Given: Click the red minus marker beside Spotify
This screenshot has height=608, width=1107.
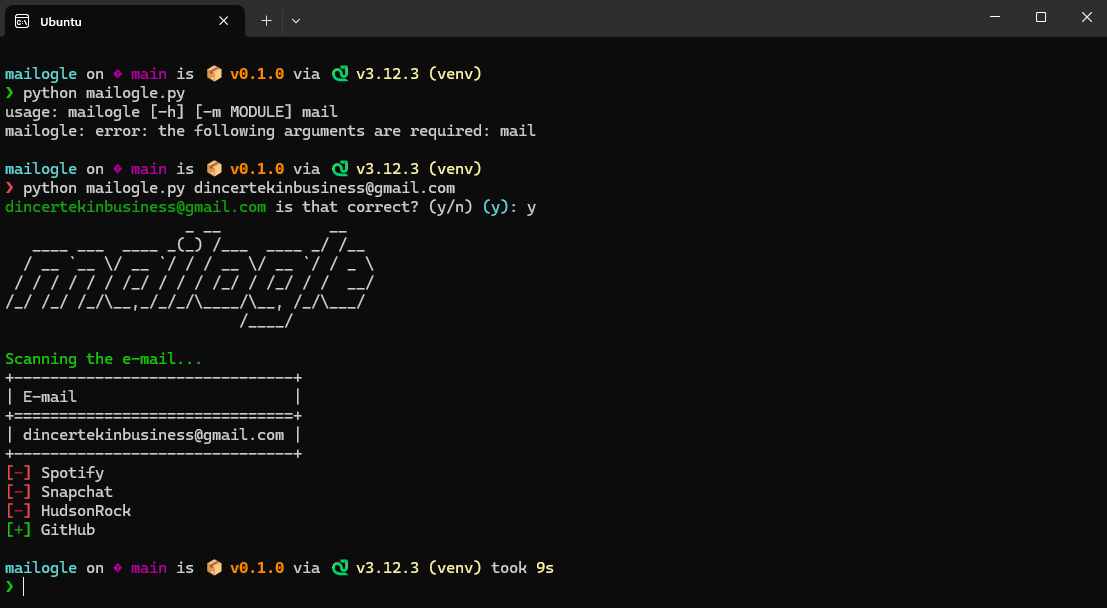Looking at the screenshot, I should [x=18, y=472].
